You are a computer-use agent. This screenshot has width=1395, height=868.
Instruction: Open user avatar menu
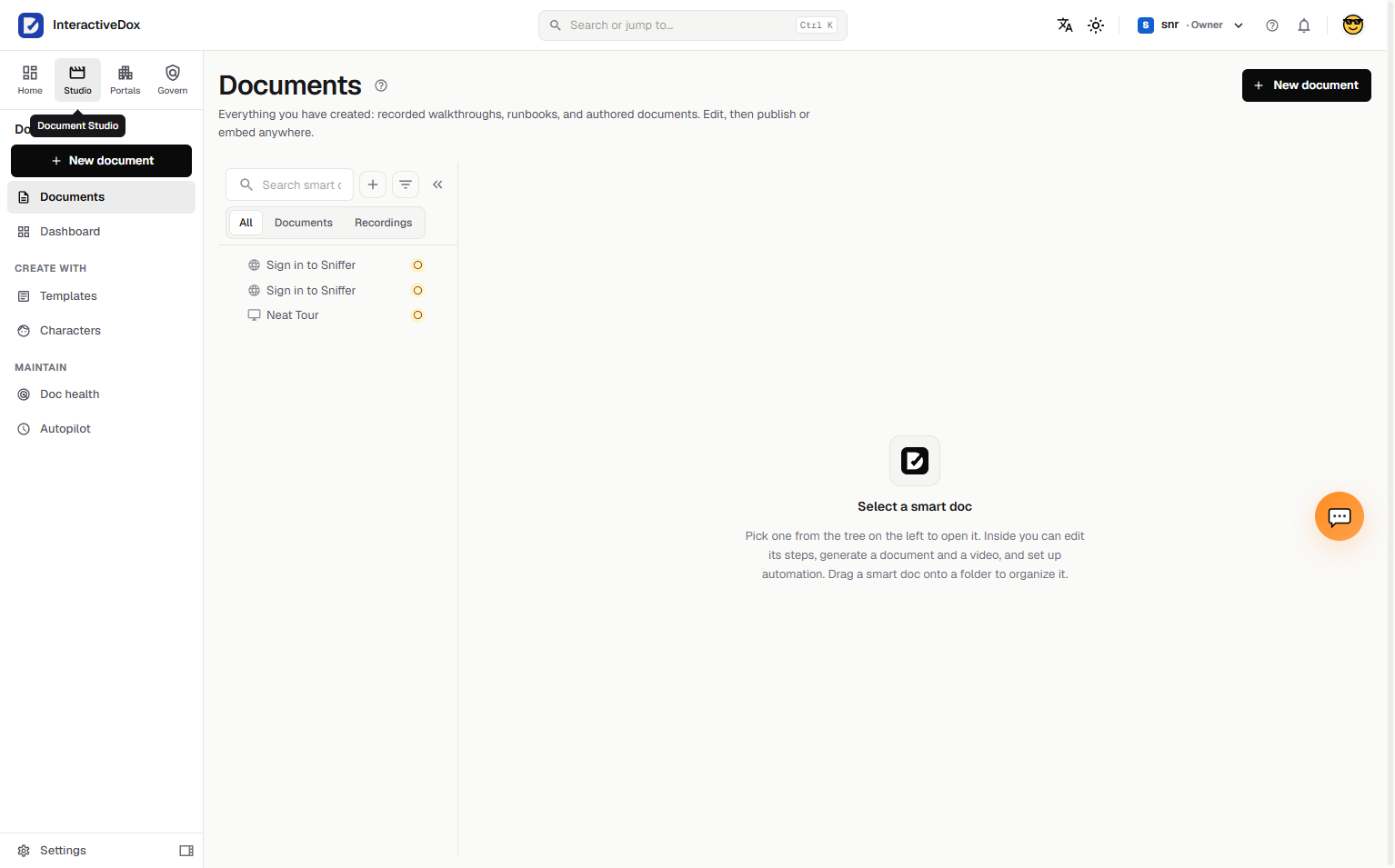1353,25
